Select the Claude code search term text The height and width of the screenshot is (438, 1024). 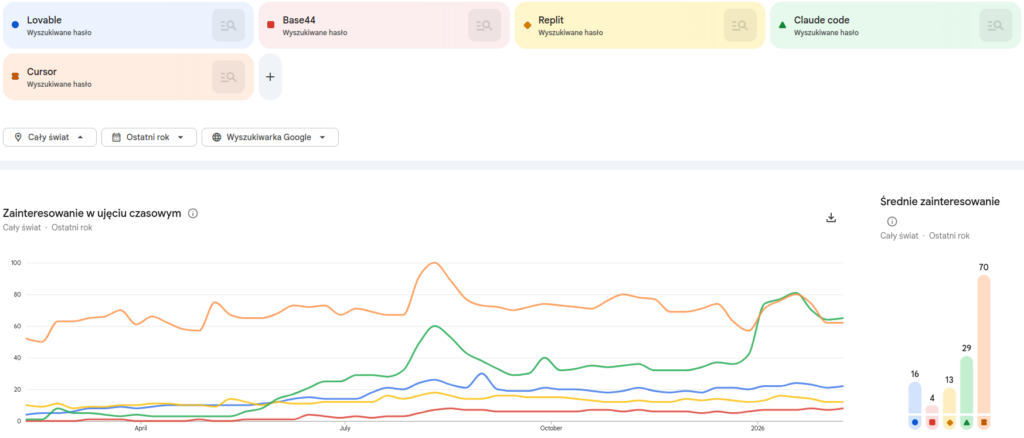[x=820, y=19]
